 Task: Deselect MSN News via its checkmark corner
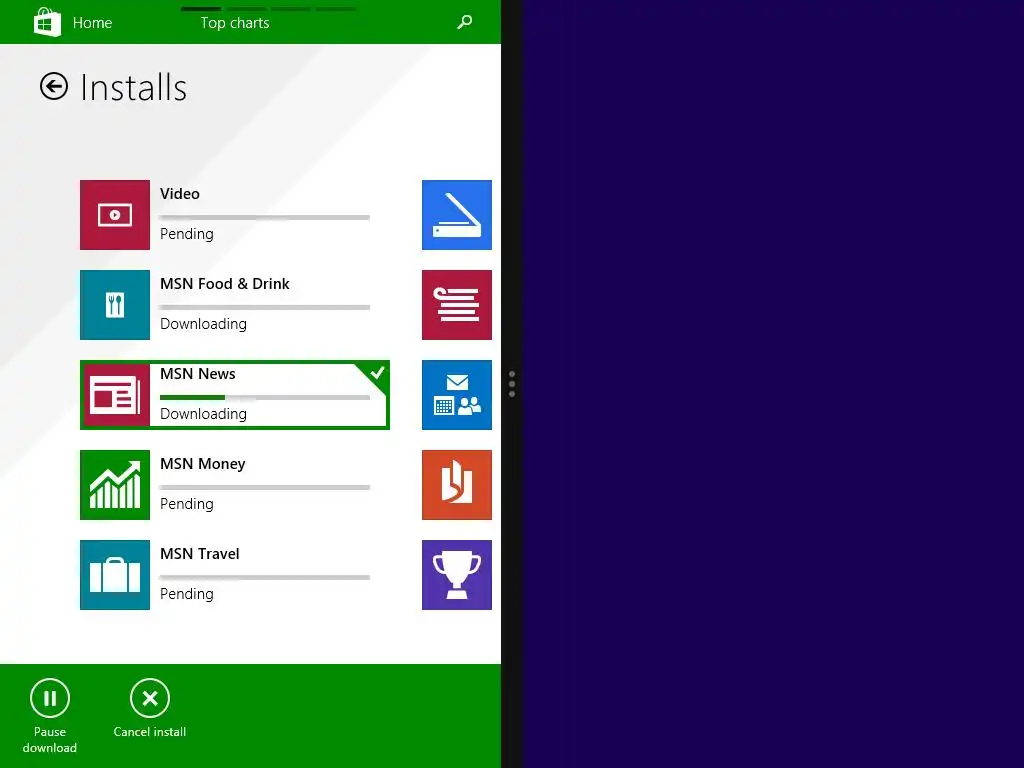click(376, 372)
